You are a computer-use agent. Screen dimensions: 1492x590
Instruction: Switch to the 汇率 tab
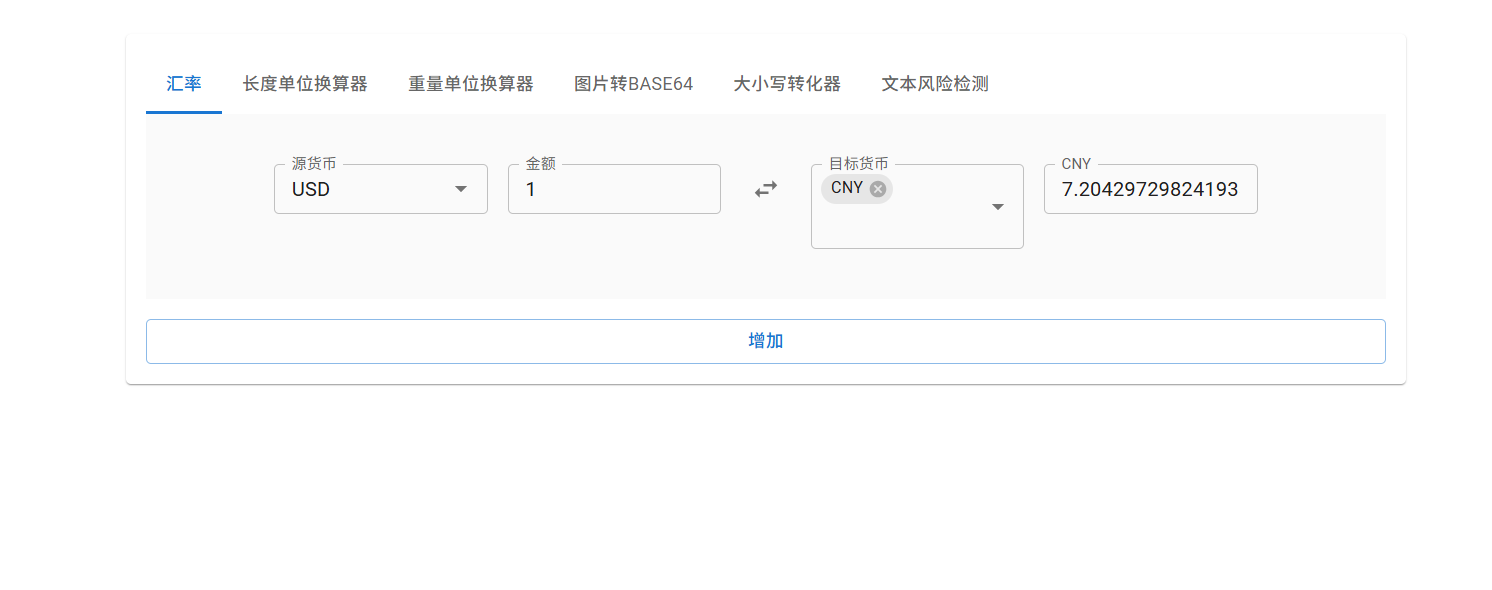coord(184,84)
